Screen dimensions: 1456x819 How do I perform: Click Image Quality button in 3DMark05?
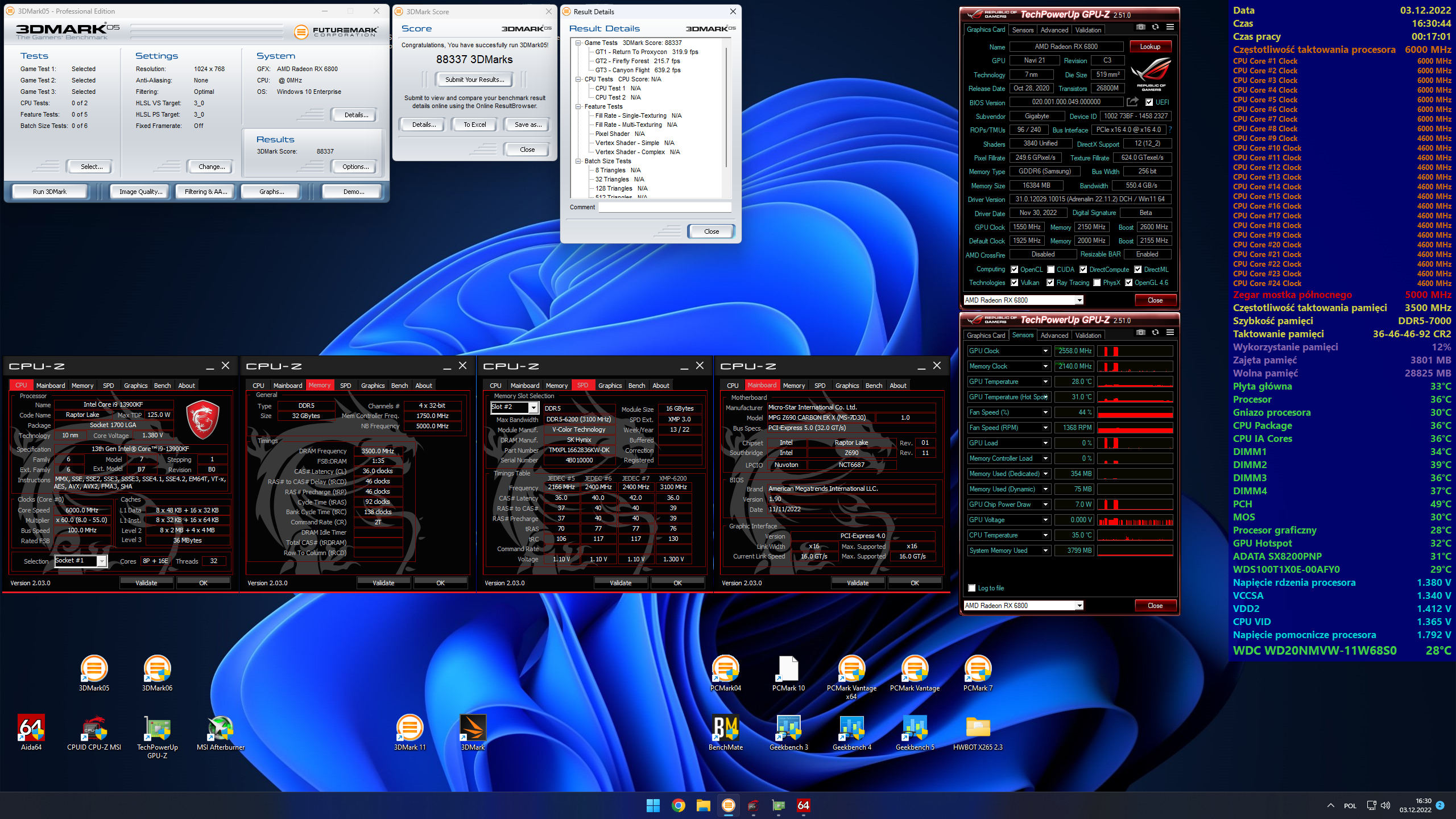pos(140,192)
